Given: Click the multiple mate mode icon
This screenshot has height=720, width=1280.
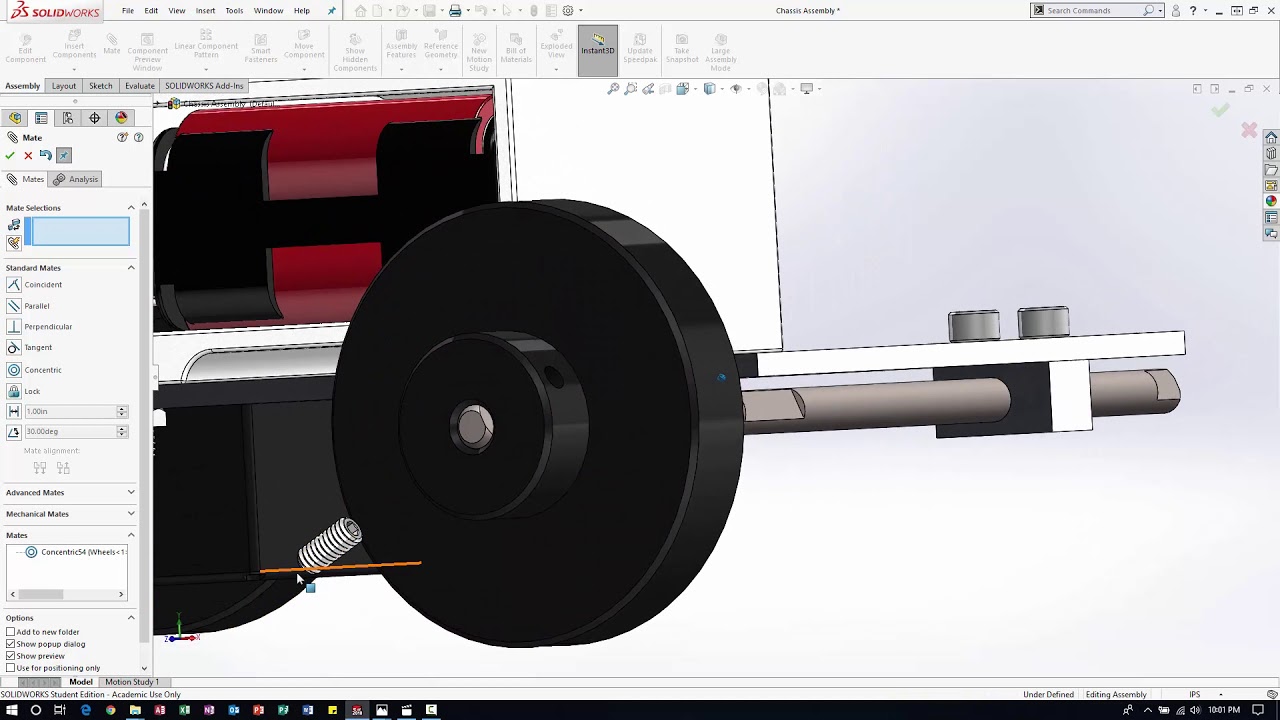Looking at the screenshot, I should 14,243.
